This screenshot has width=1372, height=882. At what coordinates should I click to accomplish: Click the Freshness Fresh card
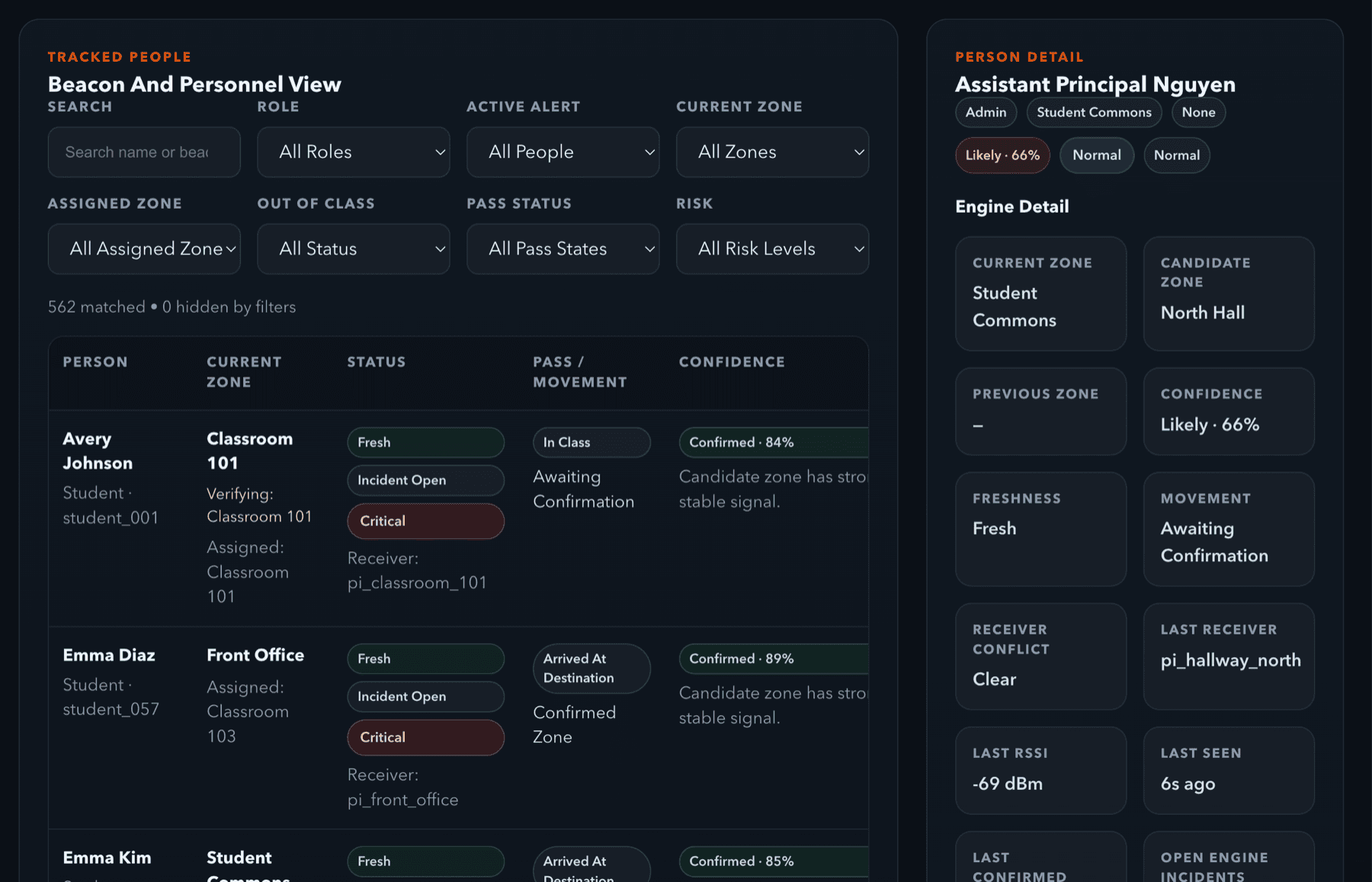pos(1041,529)
